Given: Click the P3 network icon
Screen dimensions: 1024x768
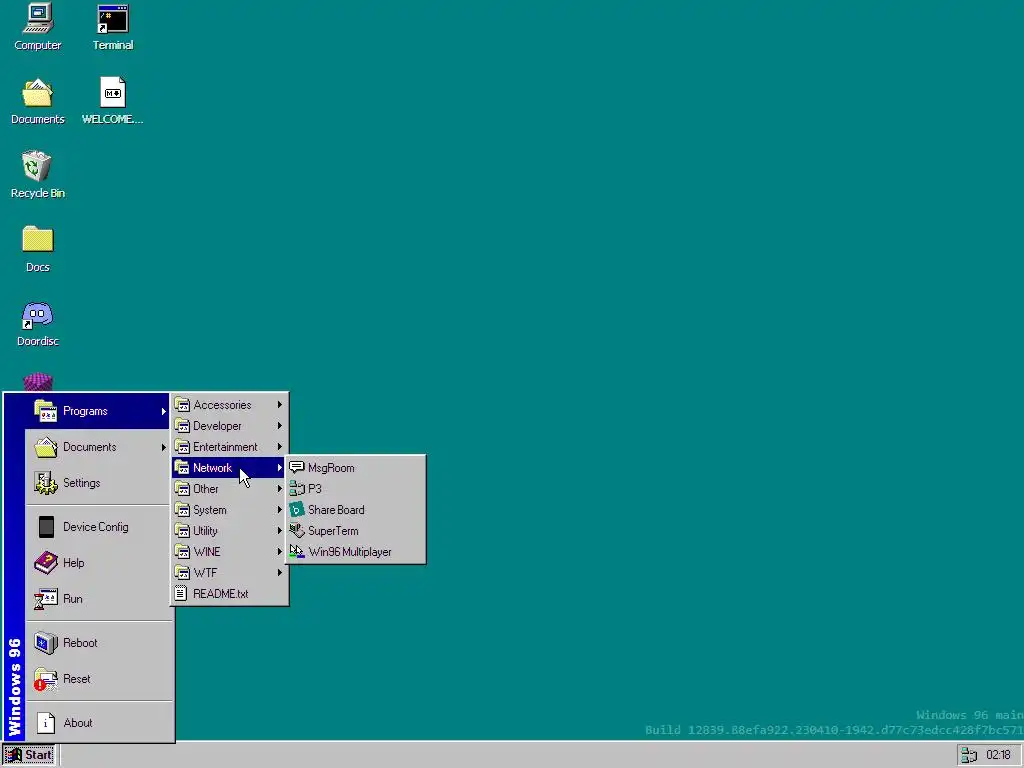Looking at the screenshot, I should tap(296, 488).
